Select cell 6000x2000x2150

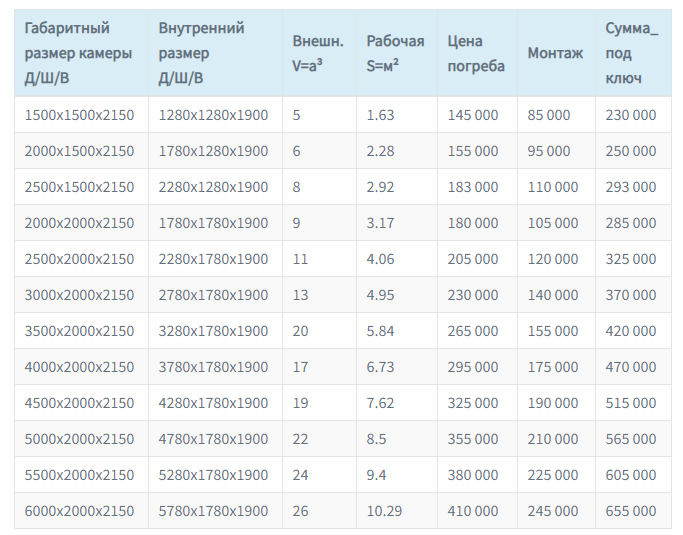click(x=79, y=511)
